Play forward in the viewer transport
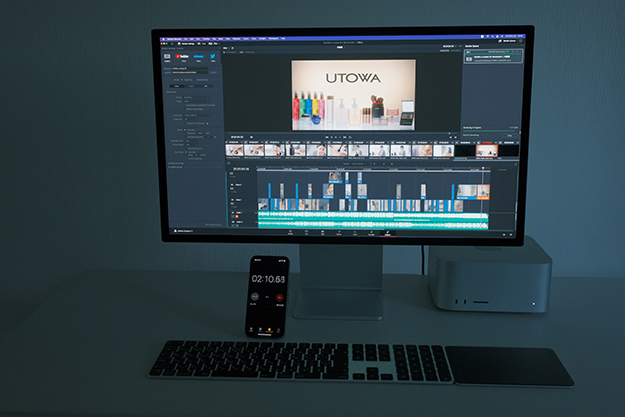625x417 pixels. point(340,137)
